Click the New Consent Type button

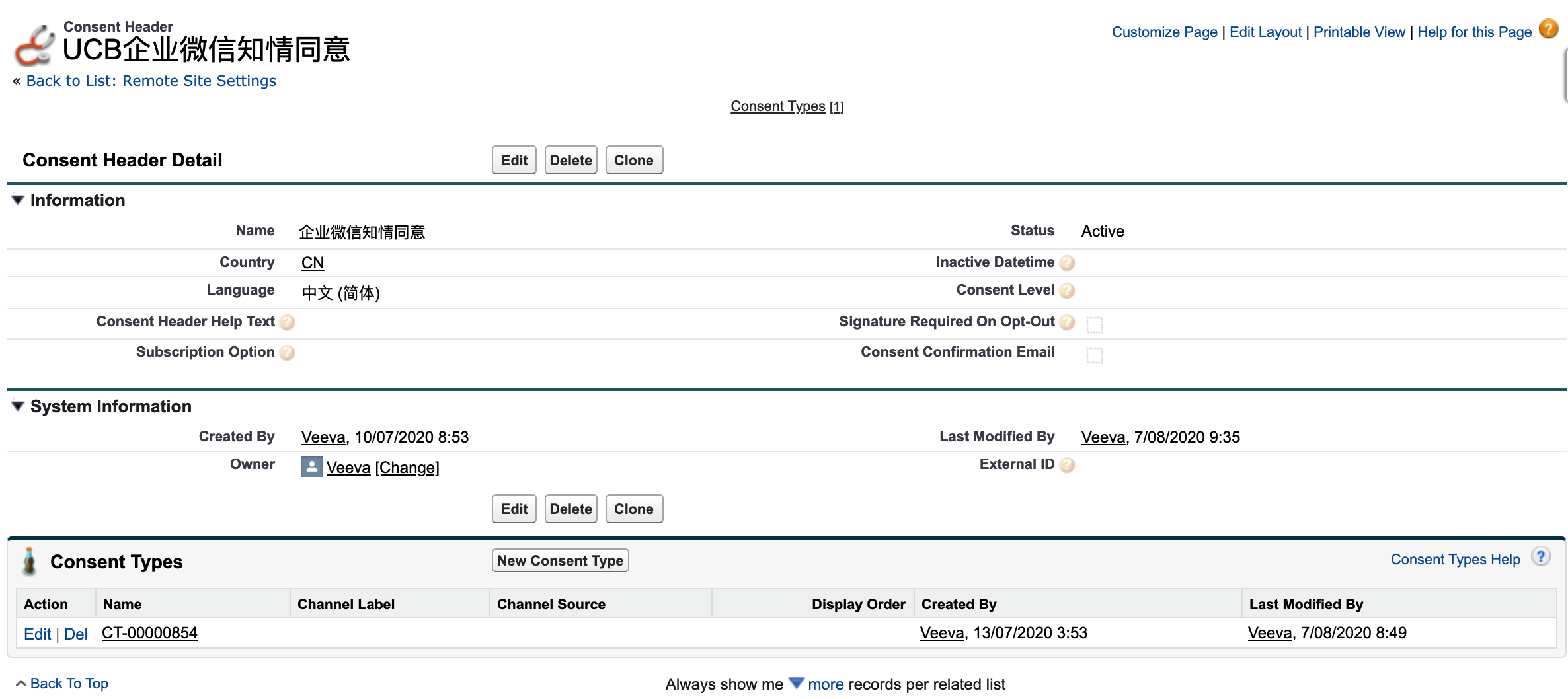point(560,561)
